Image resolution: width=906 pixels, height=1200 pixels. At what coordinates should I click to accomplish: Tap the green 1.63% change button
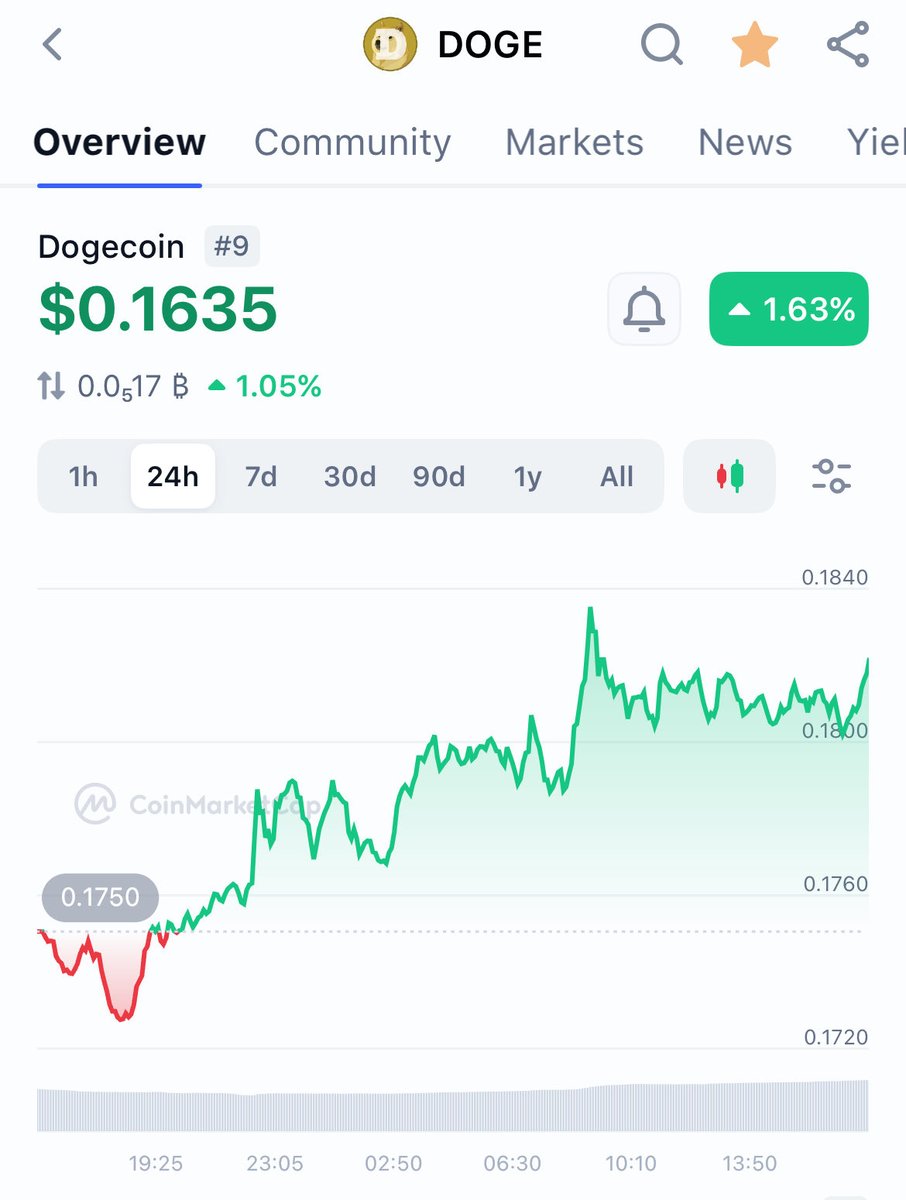coord(789,309)
